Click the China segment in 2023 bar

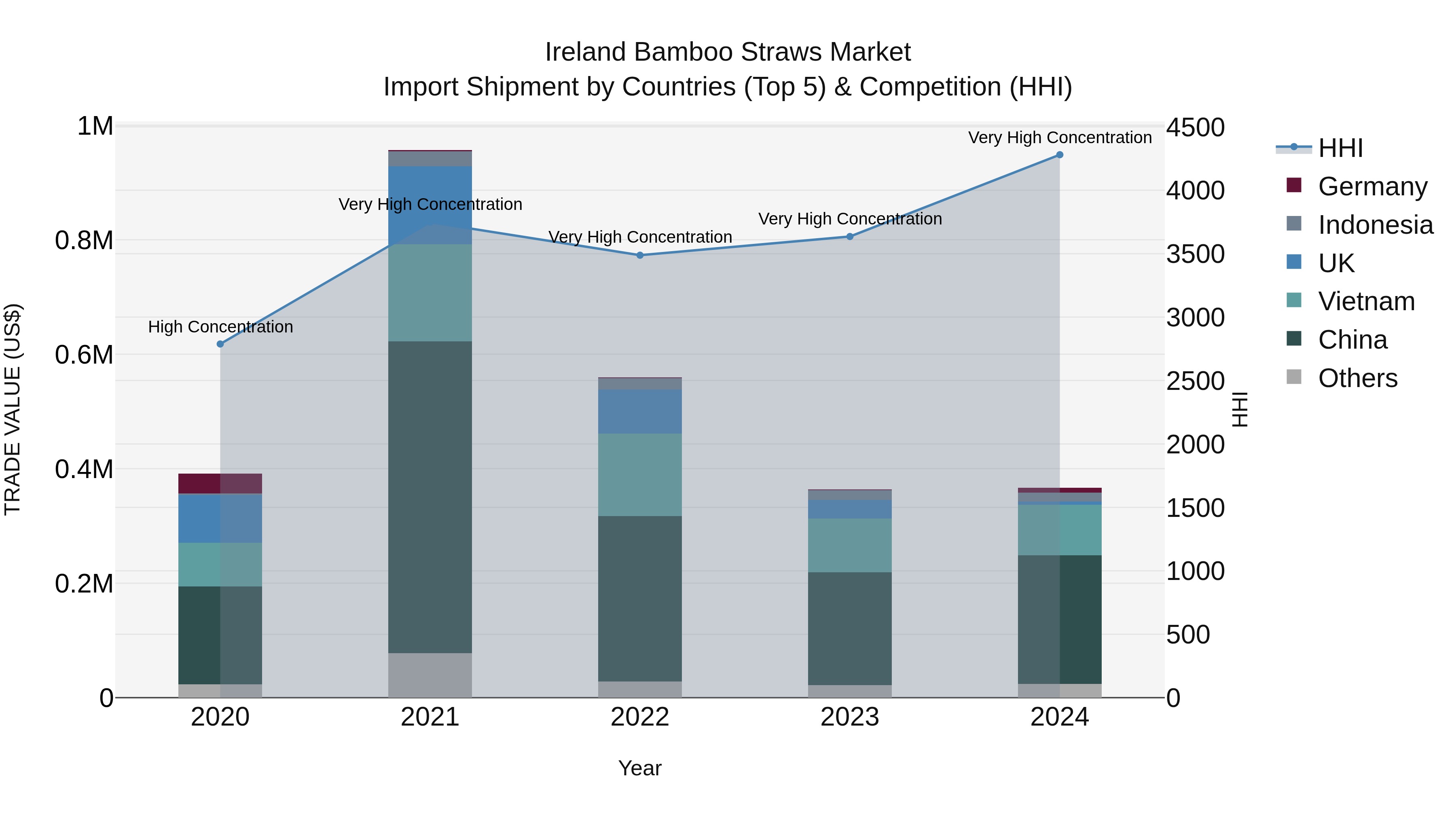pos(849,629)
